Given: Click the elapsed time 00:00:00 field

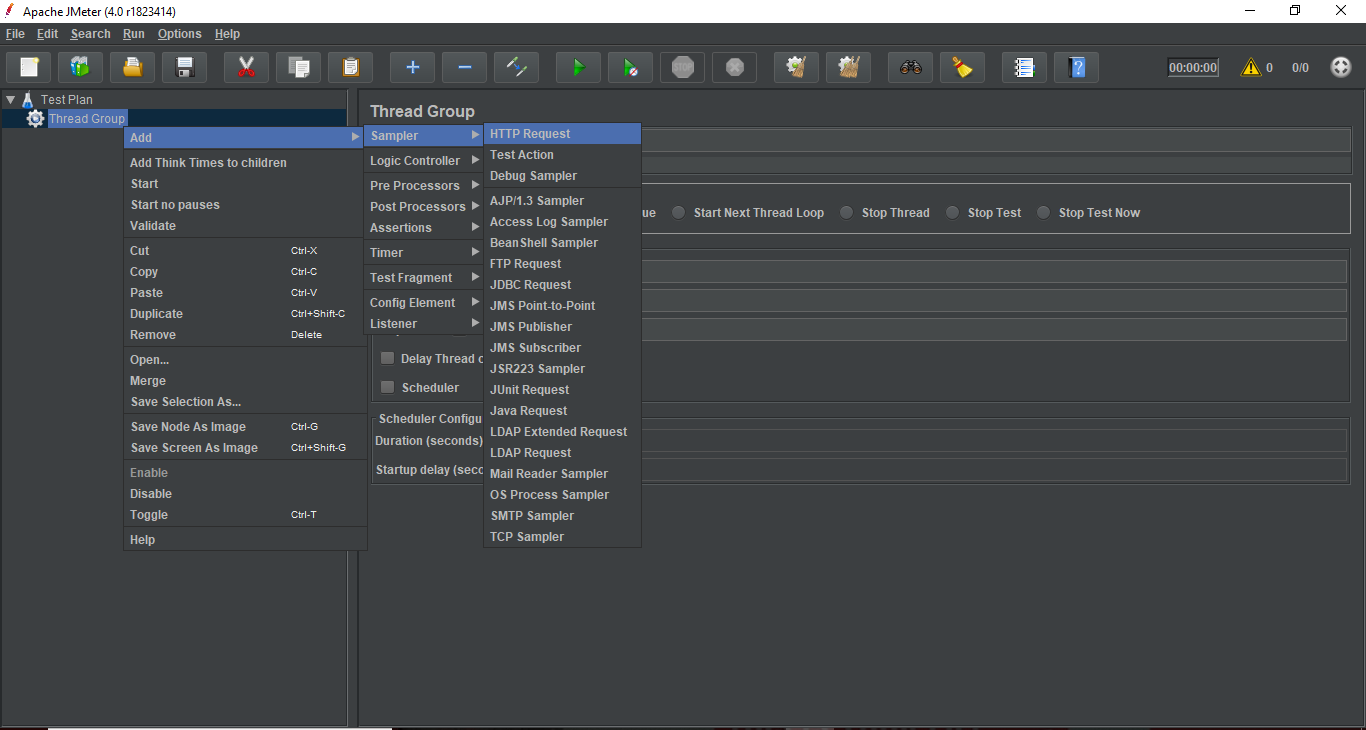Looking at the screenshot, I should pyautogui.click(x=1193, y=68).
